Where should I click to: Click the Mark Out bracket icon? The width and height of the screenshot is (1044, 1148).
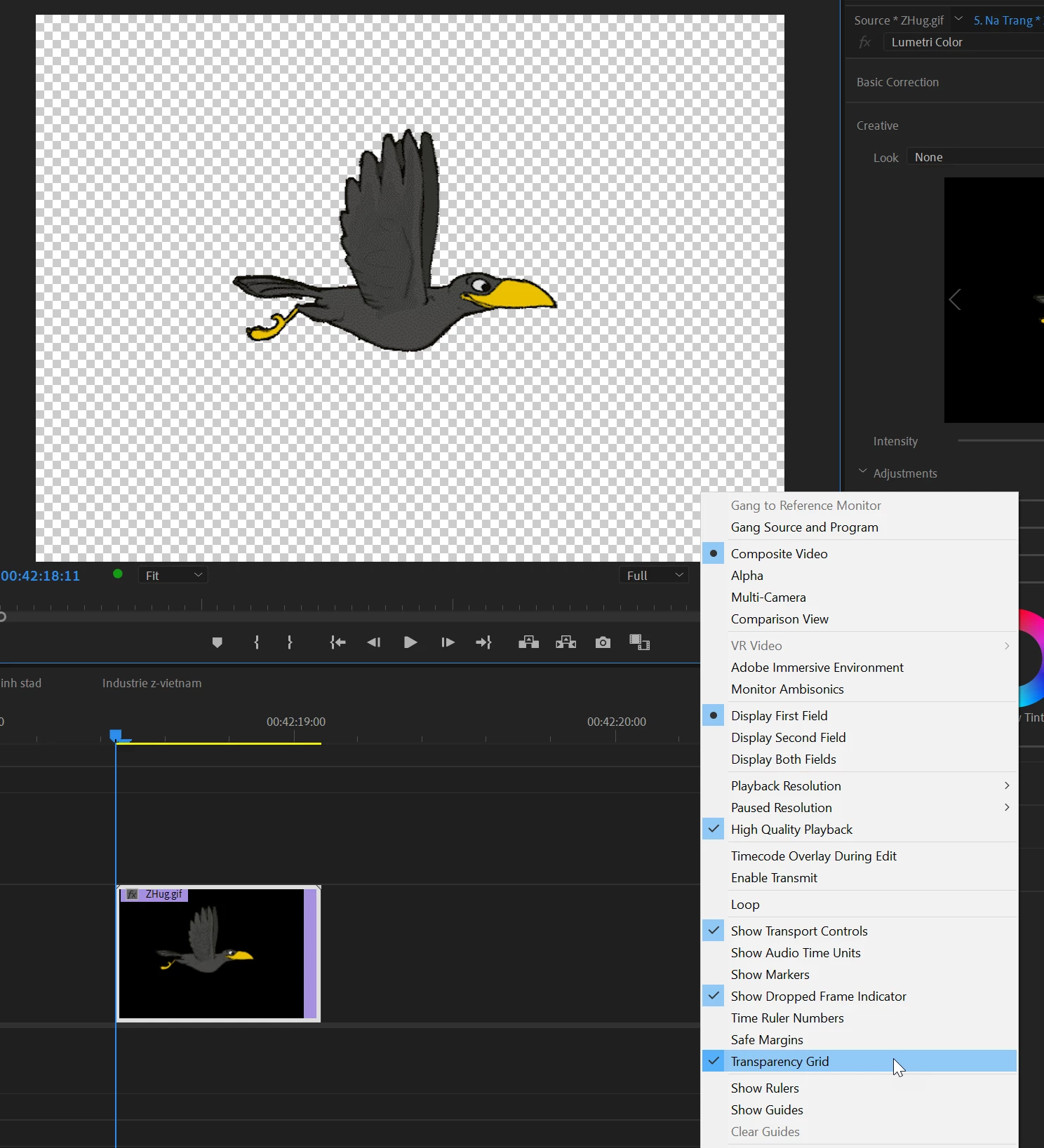(290, 642)
